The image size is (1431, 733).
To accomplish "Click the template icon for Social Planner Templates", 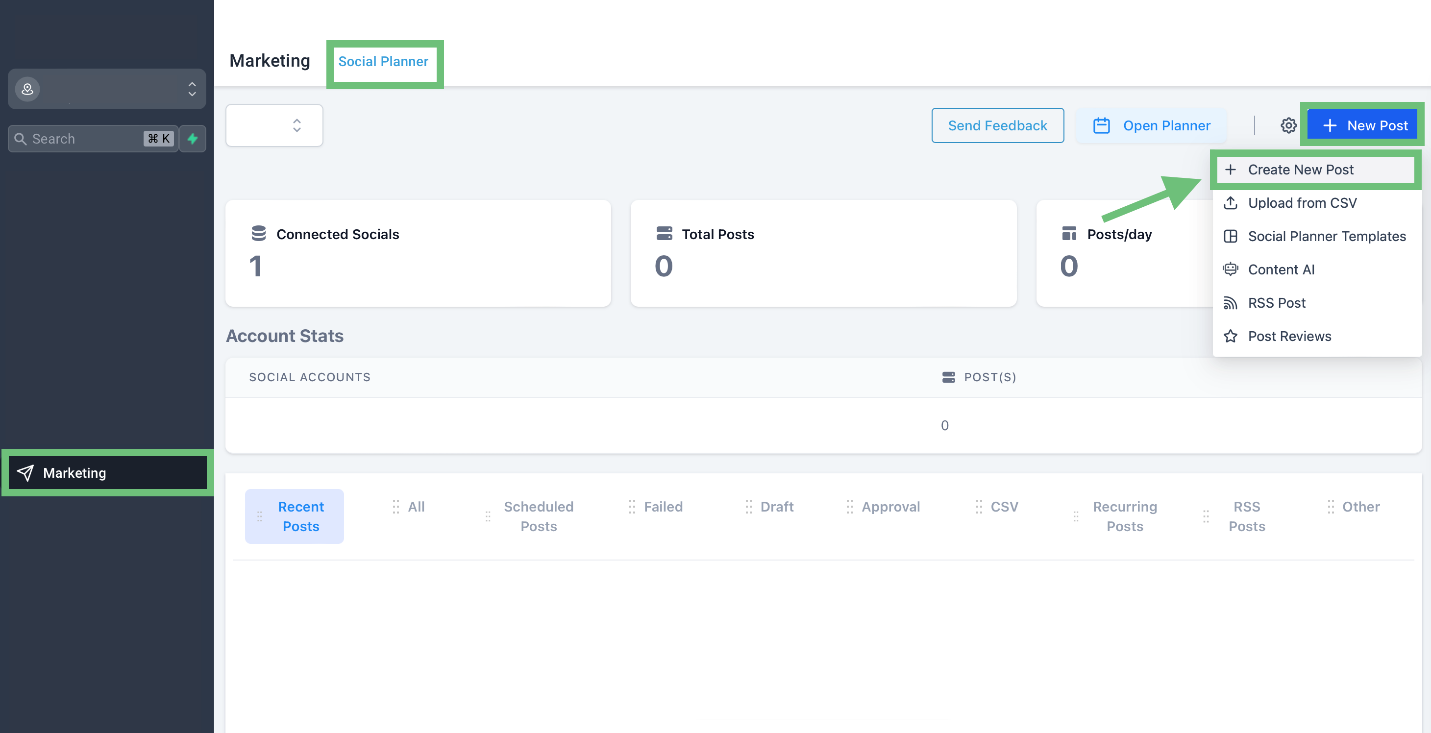I will [1231, 237].
